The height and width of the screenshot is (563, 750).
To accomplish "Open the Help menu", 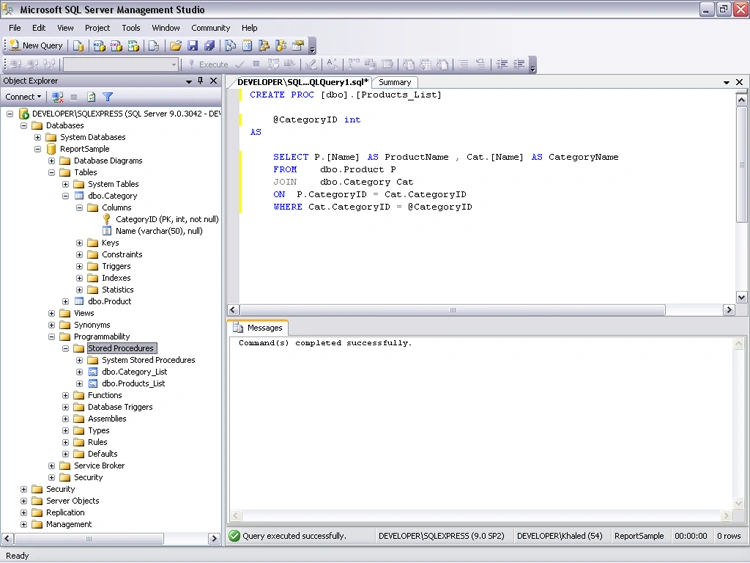I will coord(249,28).
